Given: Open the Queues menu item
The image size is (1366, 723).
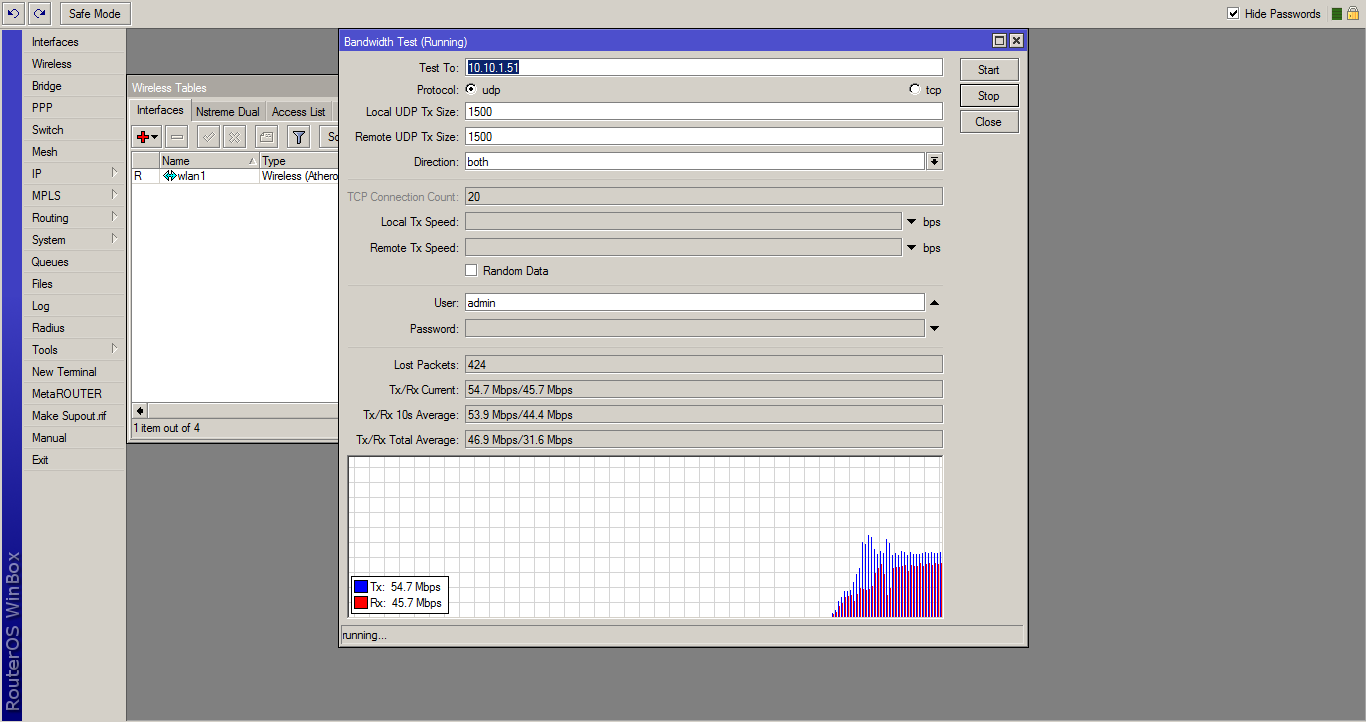Looking at the screenshot, I should coord(50,262).
